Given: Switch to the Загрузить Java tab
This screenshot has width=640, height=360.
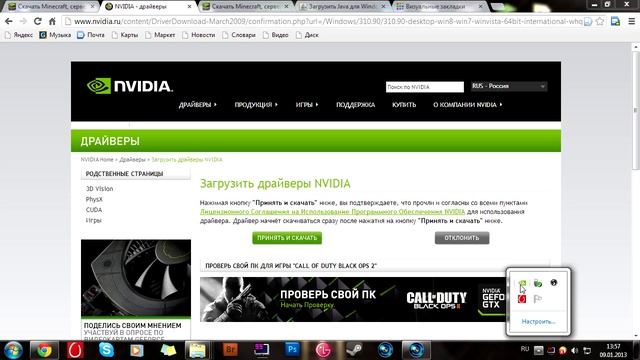Looking at the screenshot, I should 342,7.
